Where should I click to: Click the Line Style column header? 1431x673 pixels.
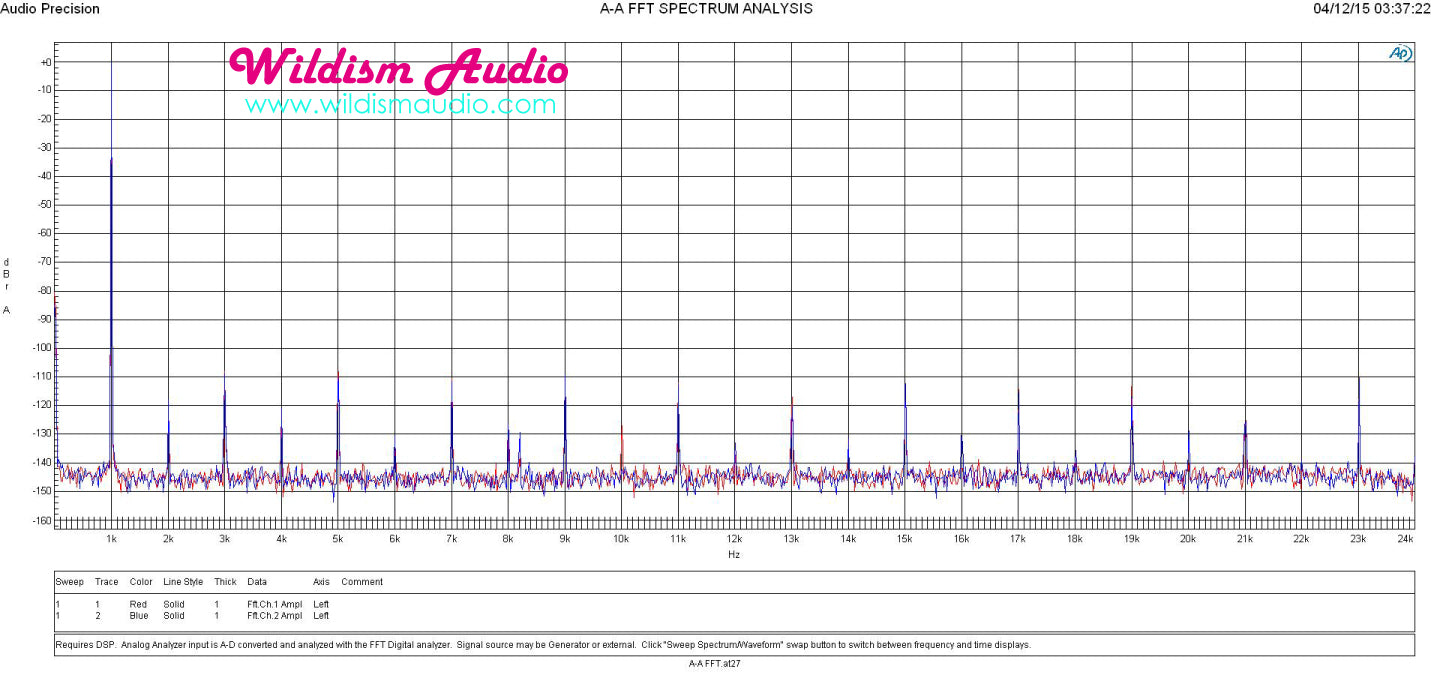183,582
